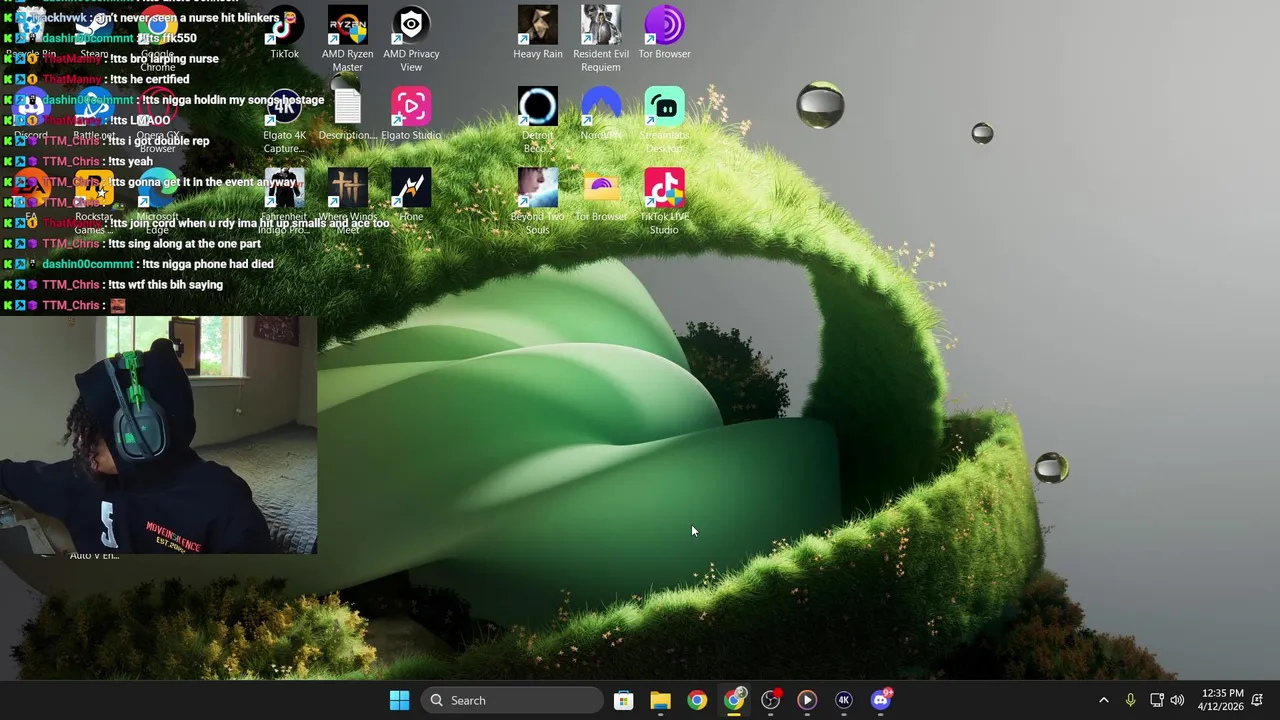Switch to OBS Studio in the taskbar

tap(770, 700)
